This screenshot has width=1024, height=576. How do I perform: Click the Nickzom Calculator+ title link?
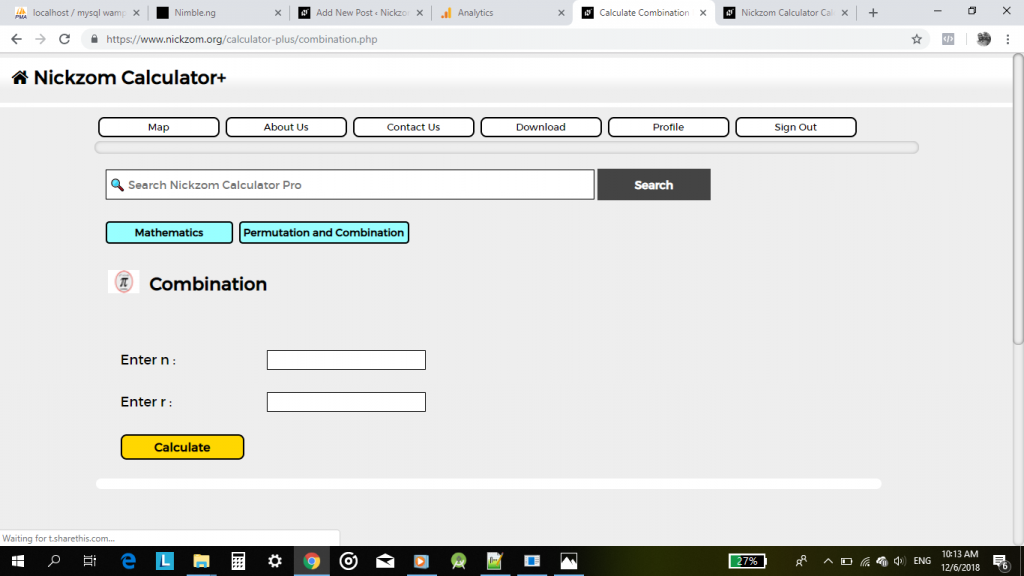129,78
